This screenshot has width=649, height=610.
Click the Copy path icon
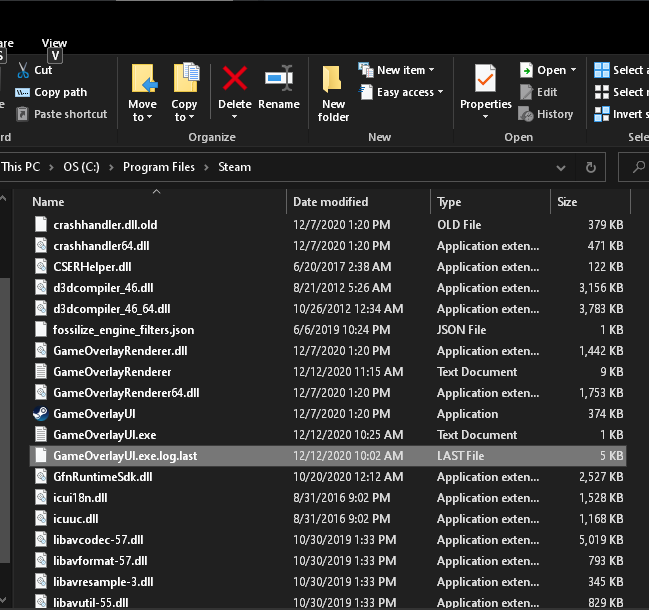coord(22,92)
